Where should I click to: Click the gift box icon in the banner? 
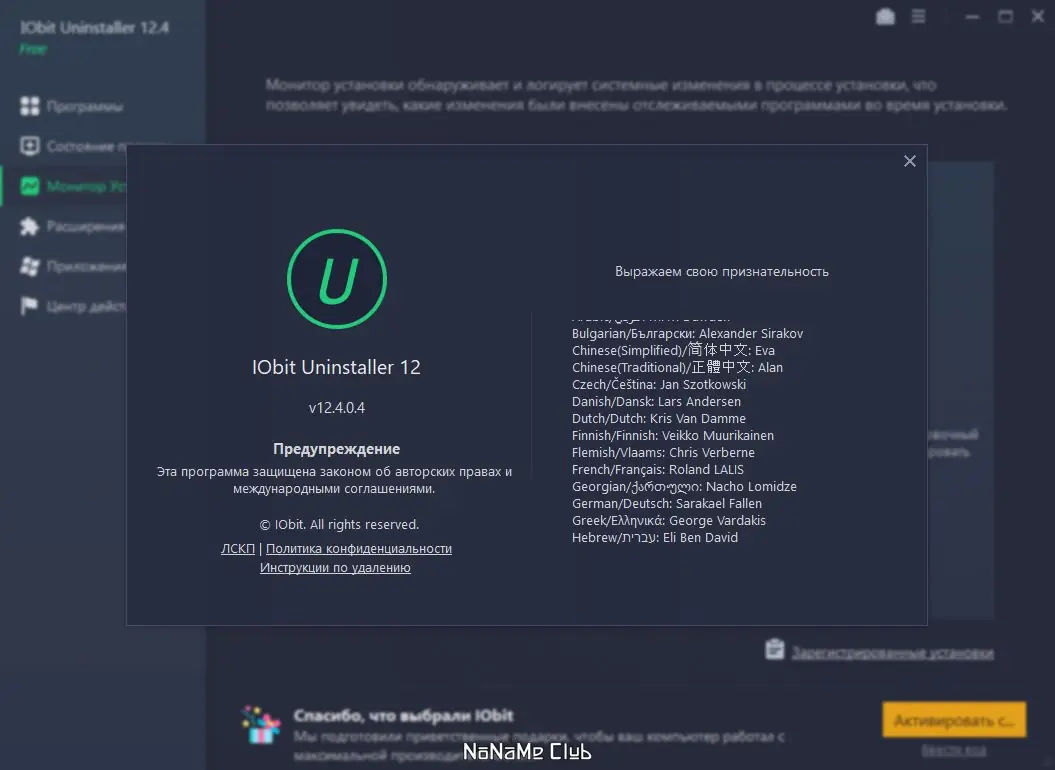point(261,724)
